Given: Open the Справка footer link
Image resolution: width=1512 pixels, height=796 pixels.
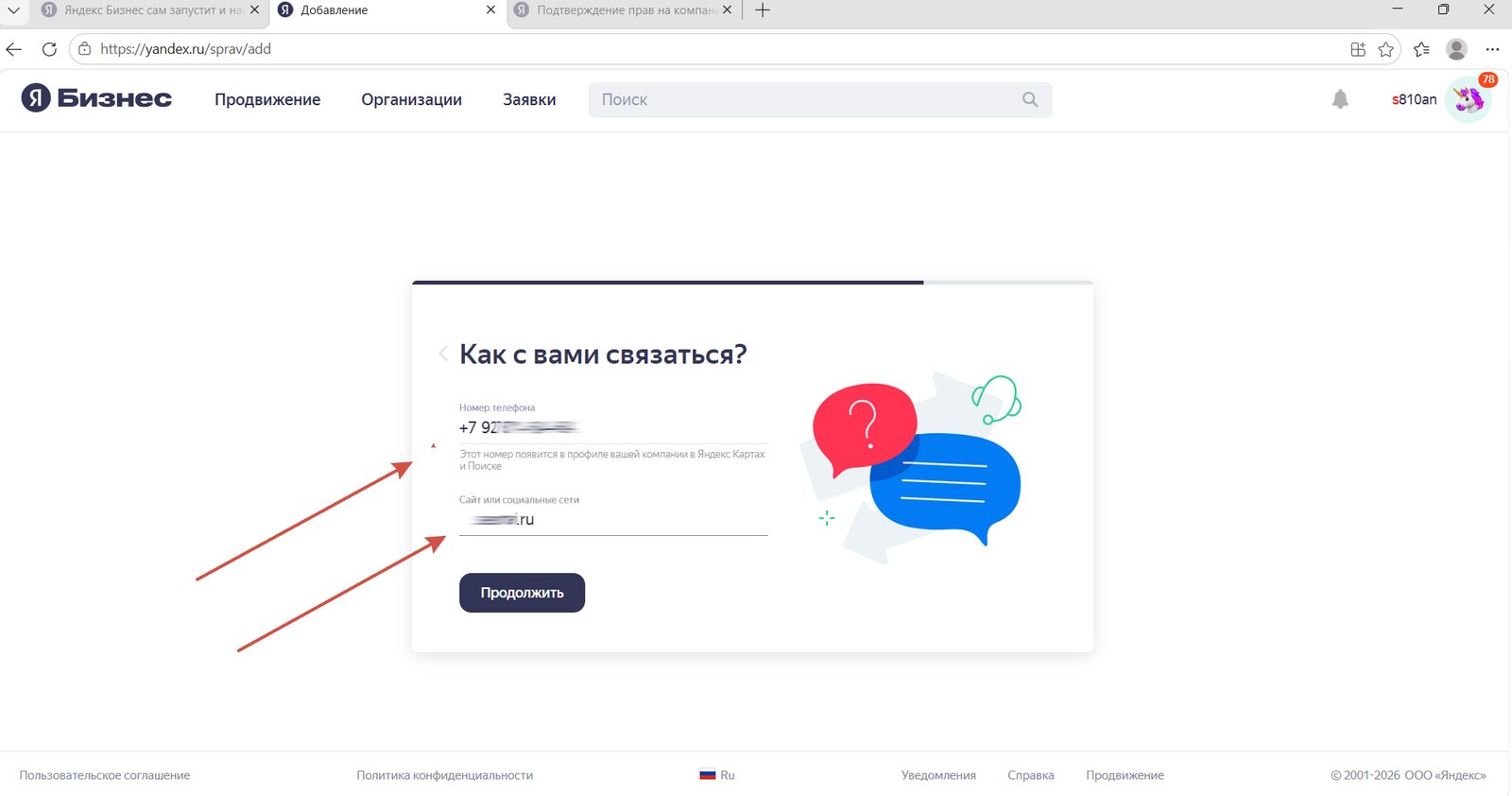Looking at the screenshot, I should click(x=1031, y=775).
